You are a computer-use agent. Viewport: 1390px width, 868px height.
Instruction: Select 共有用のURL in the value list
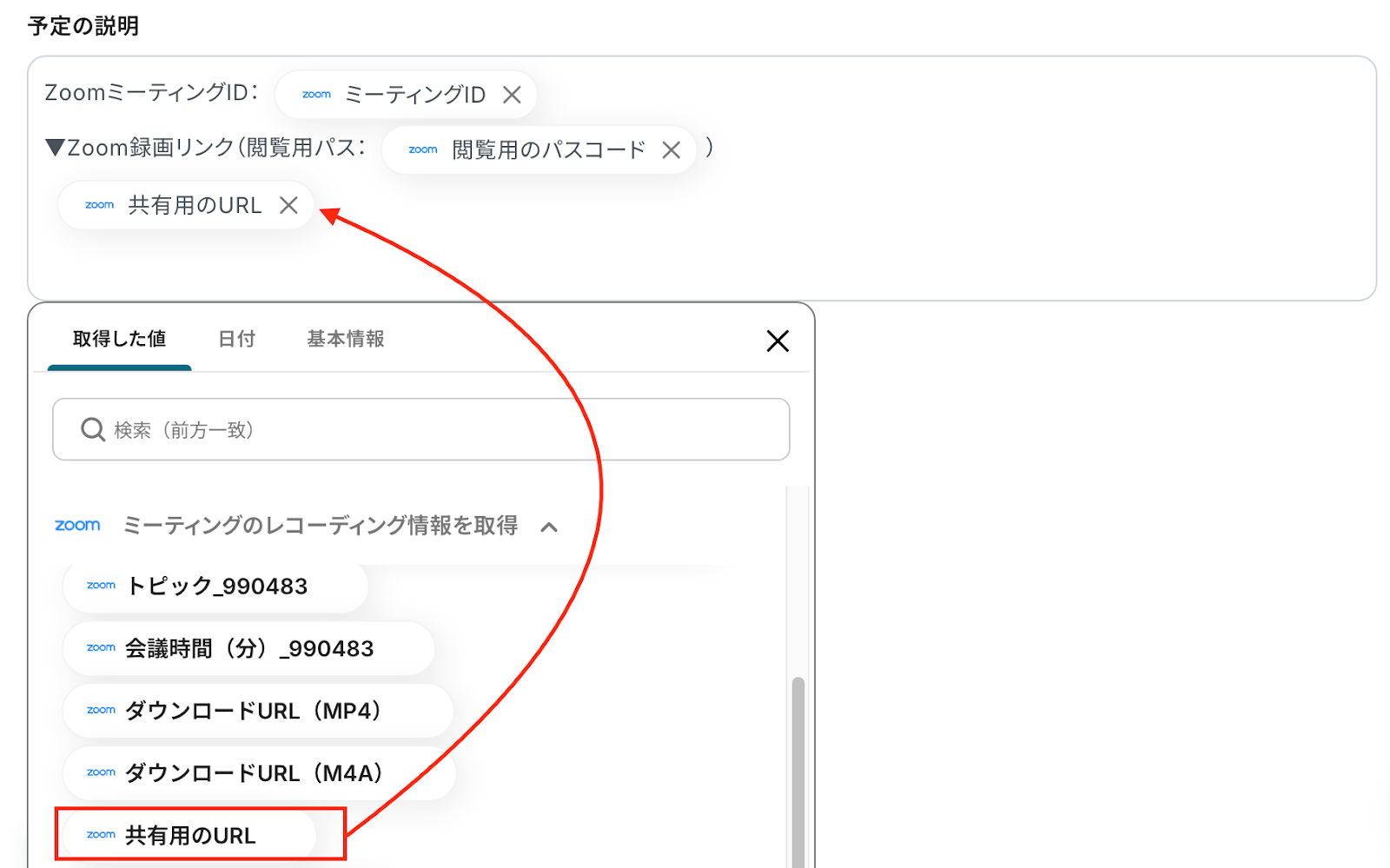pos(189,835)
